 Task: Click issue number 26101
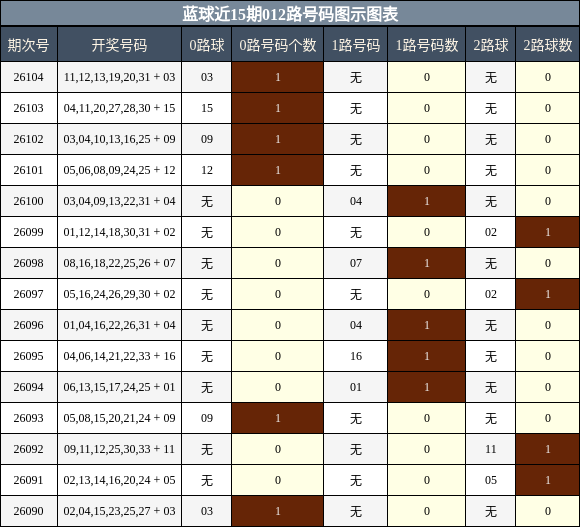coord(28,170)
